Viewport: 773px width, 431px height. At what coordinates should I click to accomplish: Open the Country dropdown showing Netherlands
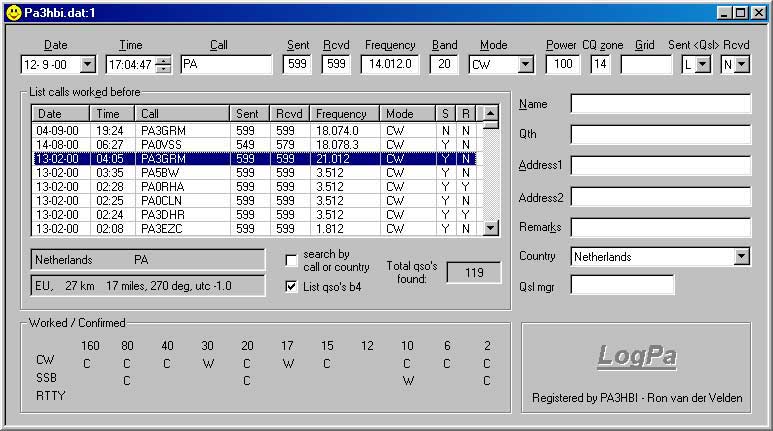[741, 256]
